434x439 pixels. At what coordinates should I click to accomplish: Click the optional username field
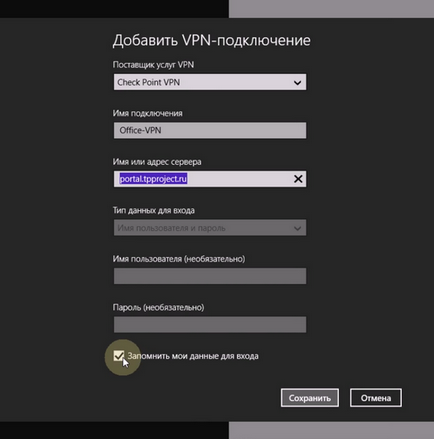click(x=210, y=276)
